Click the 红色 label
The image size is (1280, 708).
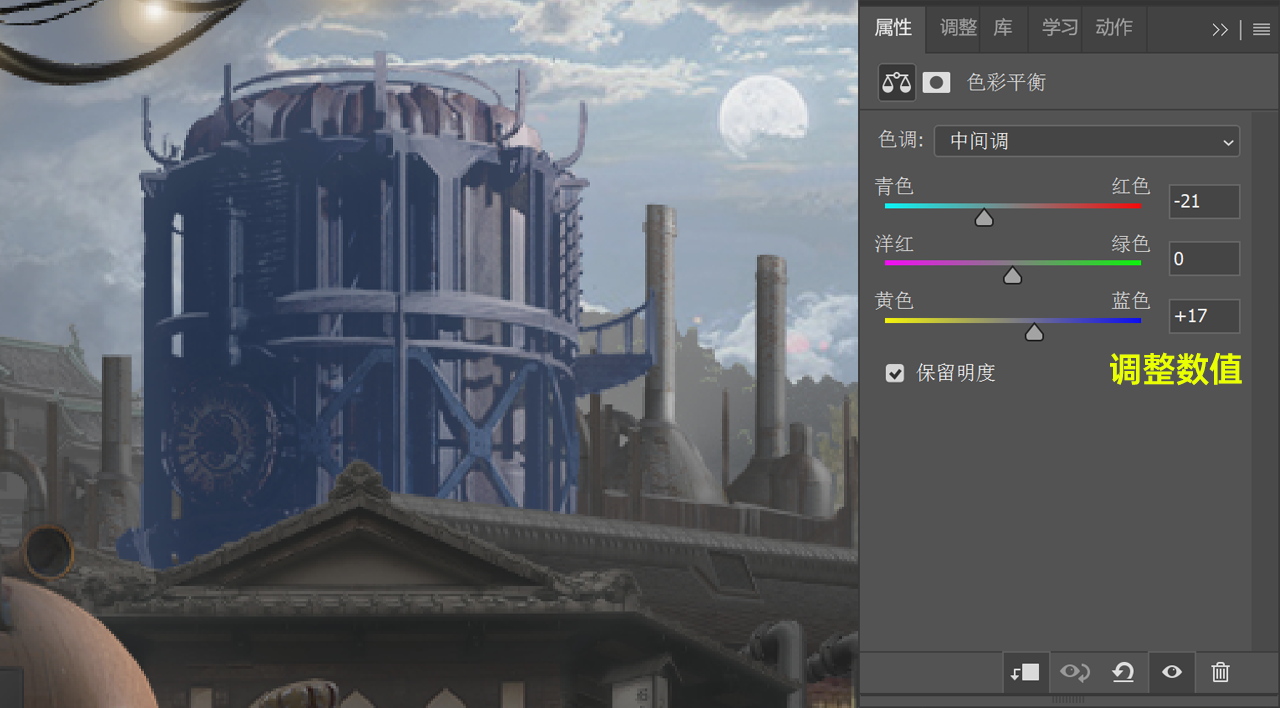pyautogui.click(x=1131, y=187)
